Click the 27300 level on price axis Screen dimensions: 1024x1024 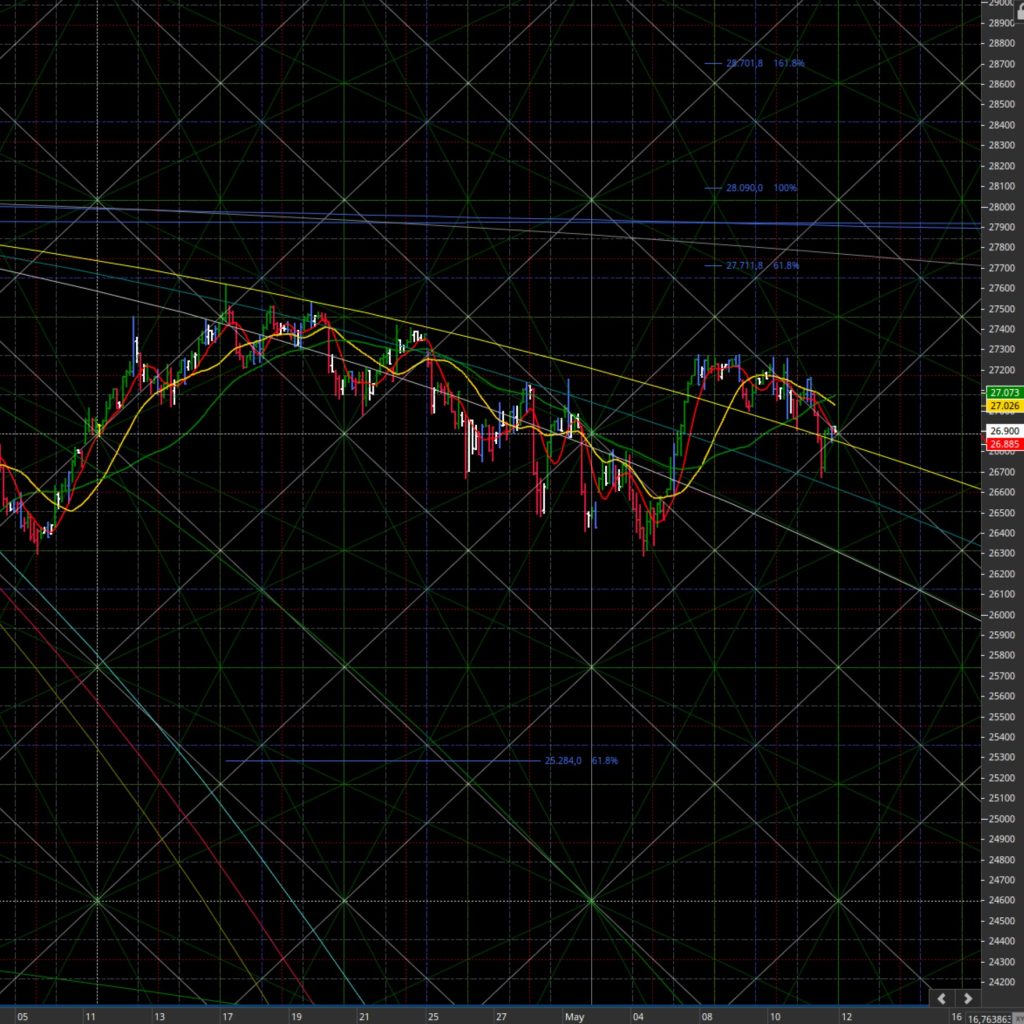(1001, 350)
